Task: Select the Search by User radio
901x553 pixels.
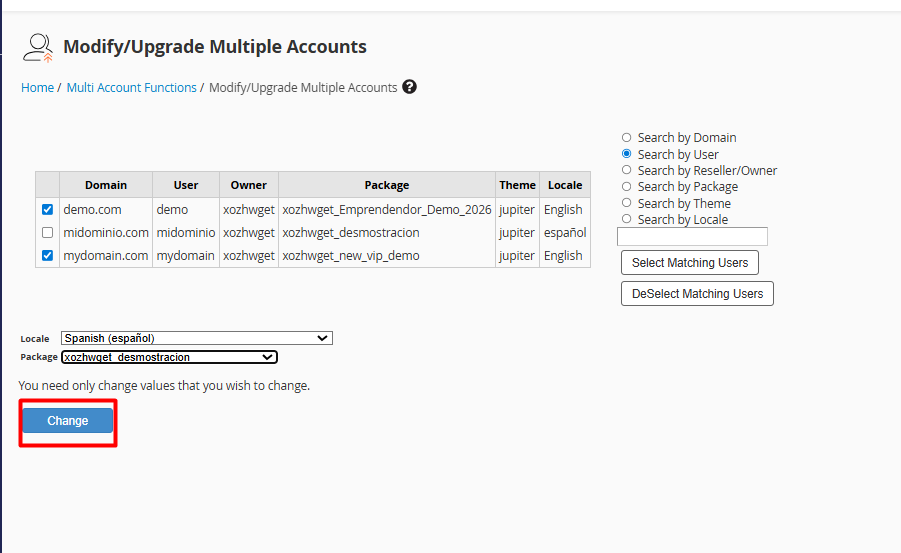Action: tap(626, 154)
